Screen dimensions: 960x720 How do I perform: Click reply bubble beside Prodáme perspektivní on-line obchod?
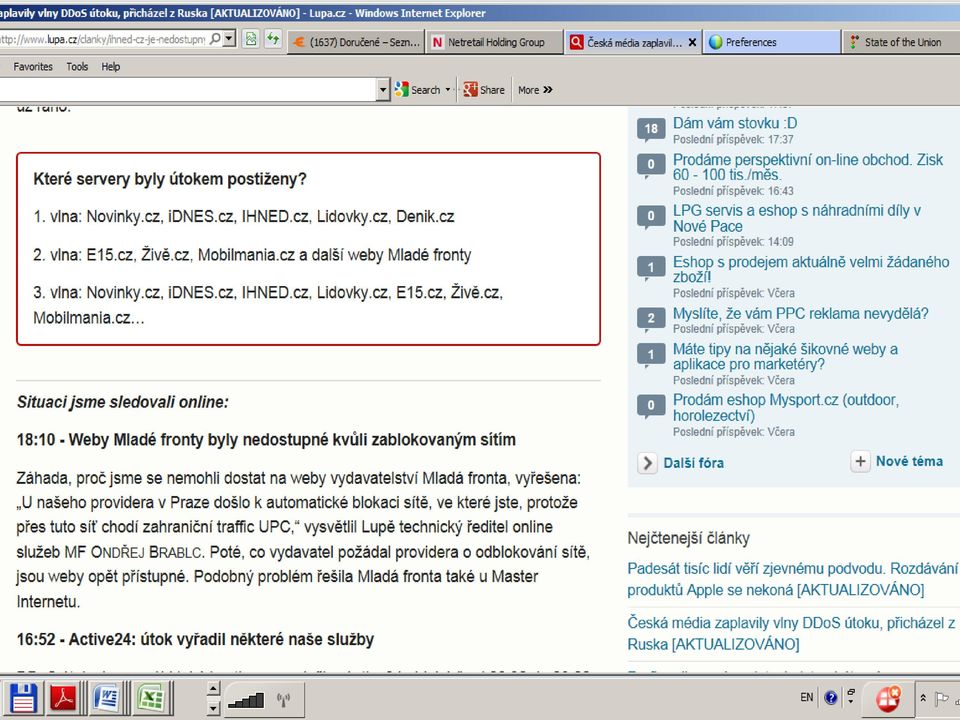coord(651,165)
